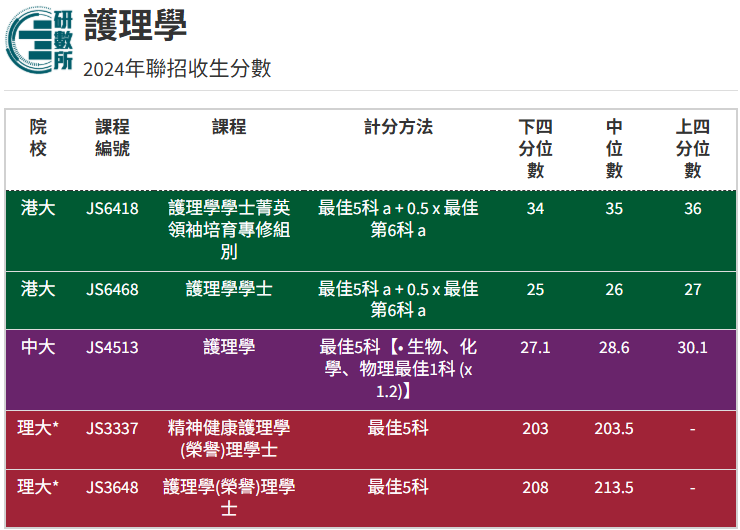This screenshot has height=530, width=740.
Task: Select course code JS6418
Action: point(112,209)
